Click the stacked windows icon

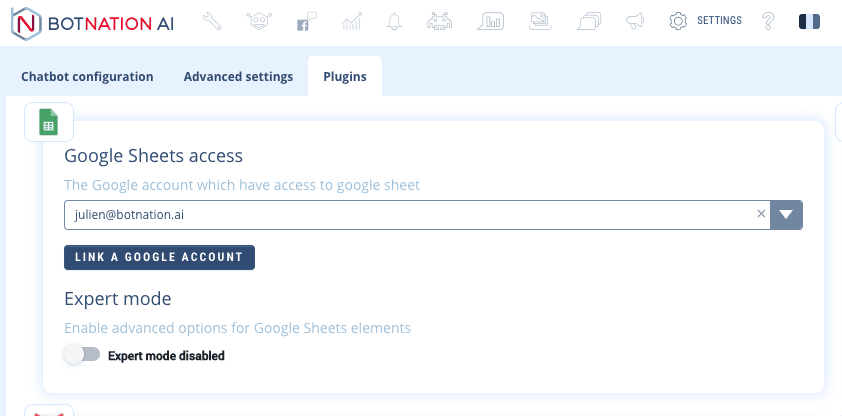590,21
